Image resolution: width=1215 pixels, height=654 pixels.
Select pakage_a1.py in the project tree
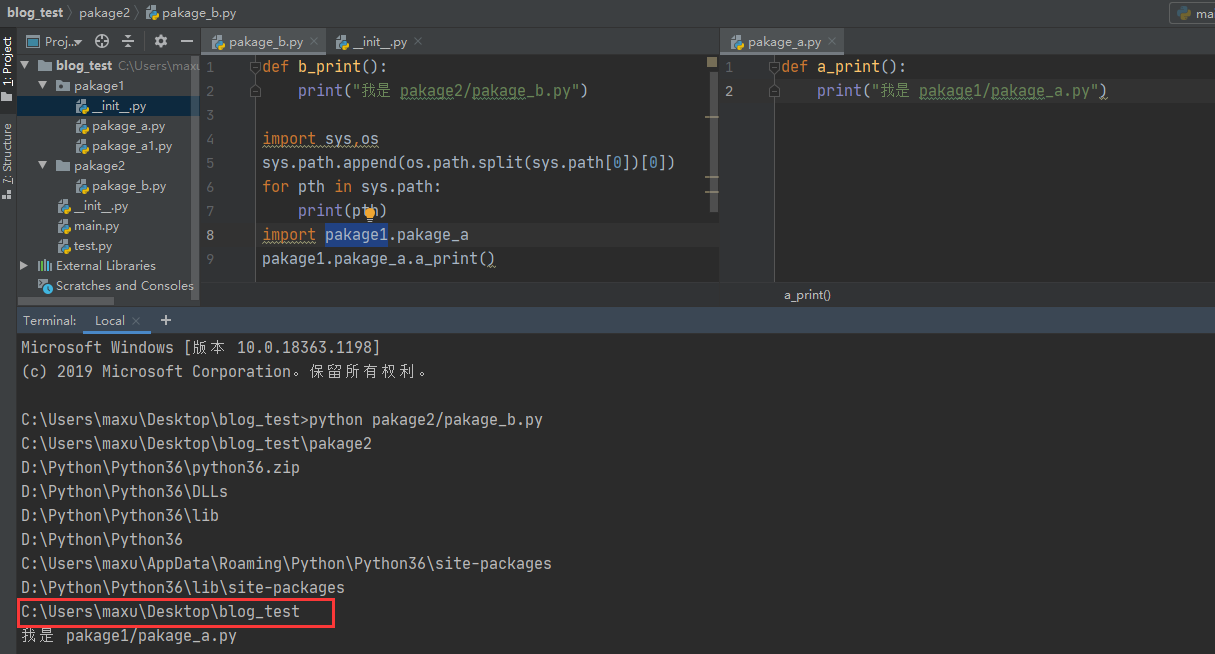[x=124, y=146]
